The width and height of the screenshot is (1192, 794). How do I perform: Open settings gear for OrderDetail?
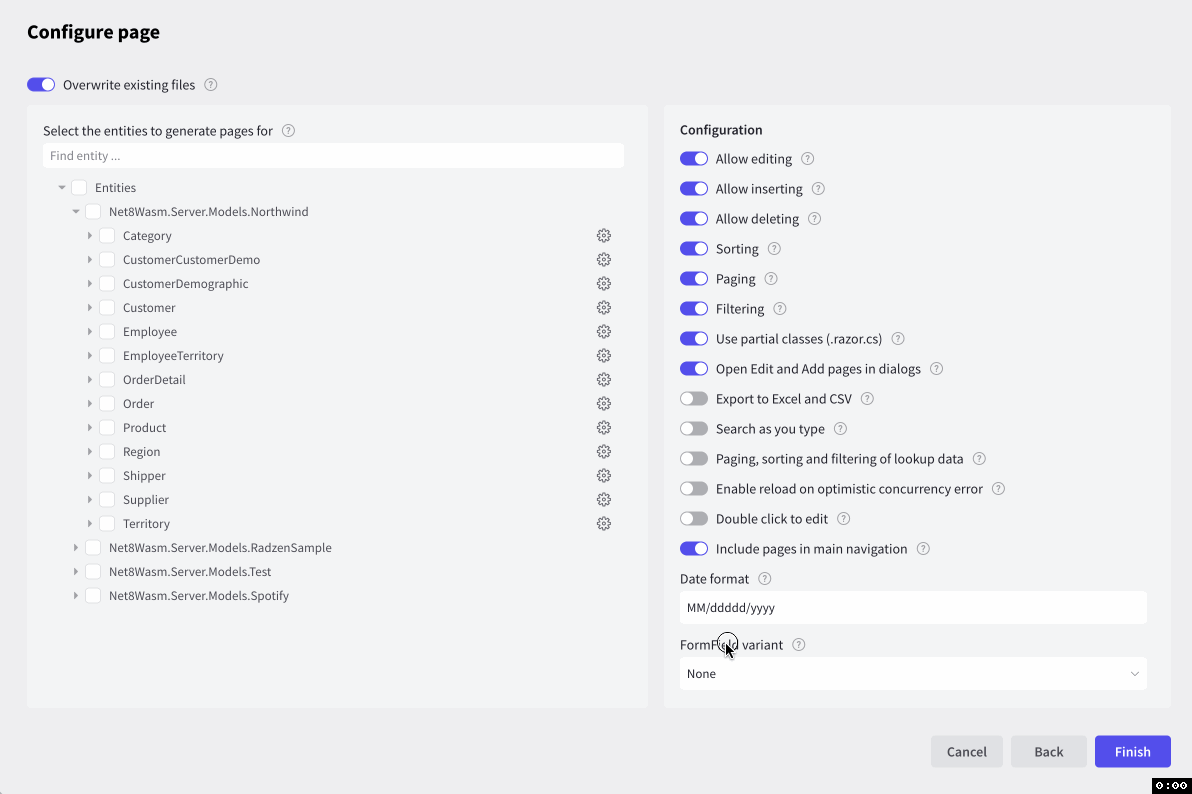[x=604, y=380]
